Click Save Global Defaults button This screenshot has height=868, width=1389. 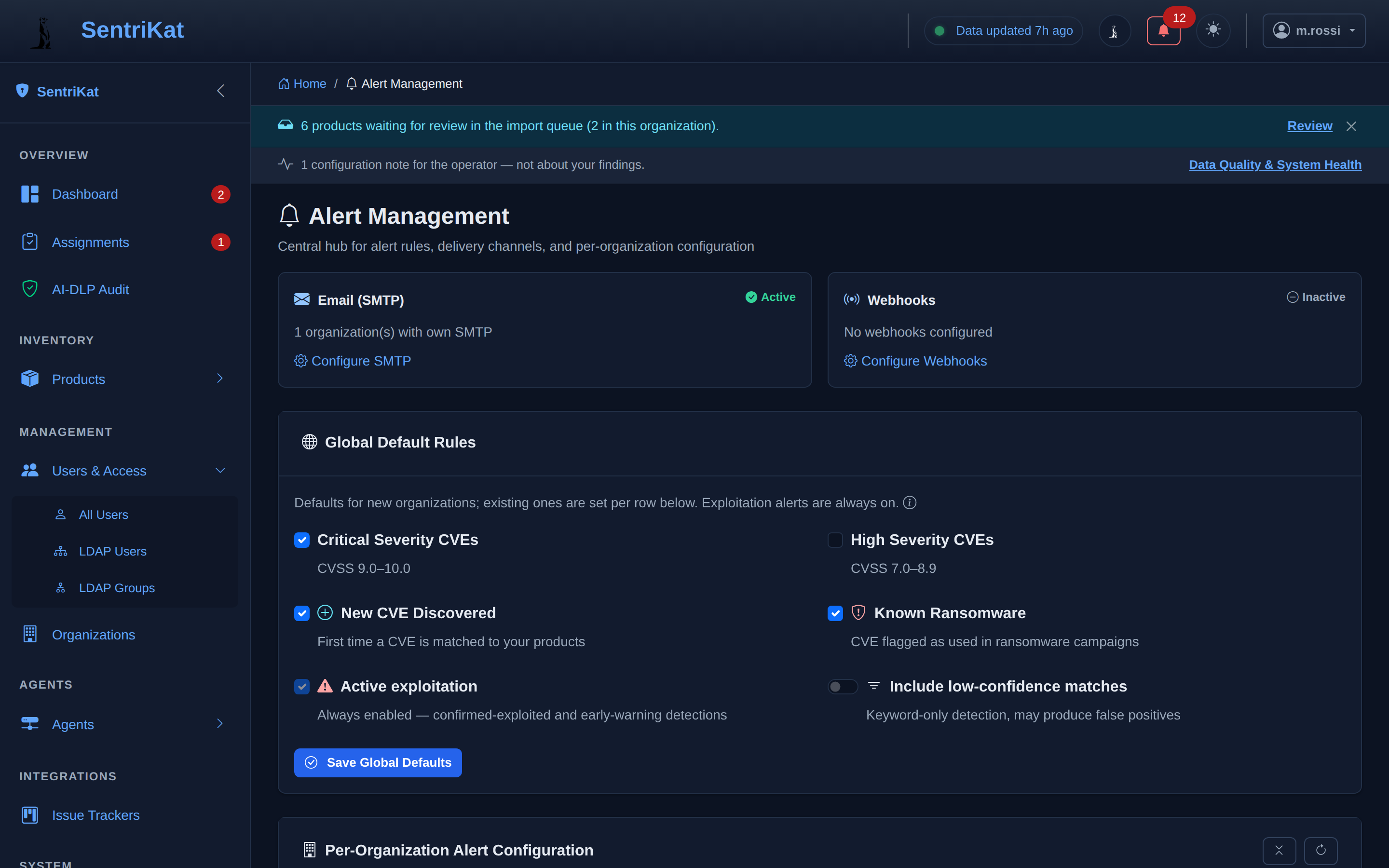click(378, 762)
